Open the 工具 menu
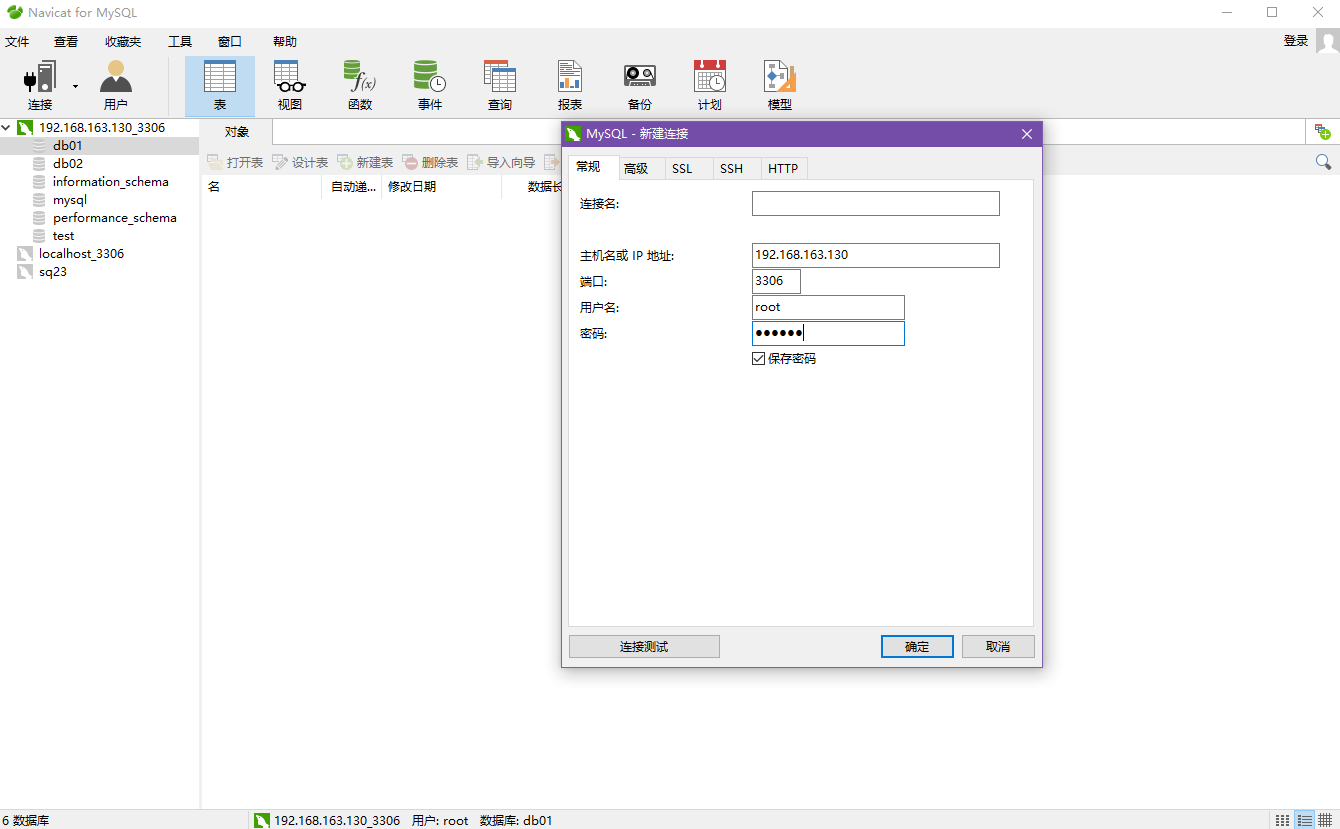The height and width of the screenshot is (829, 1340). tap(180, 42)
